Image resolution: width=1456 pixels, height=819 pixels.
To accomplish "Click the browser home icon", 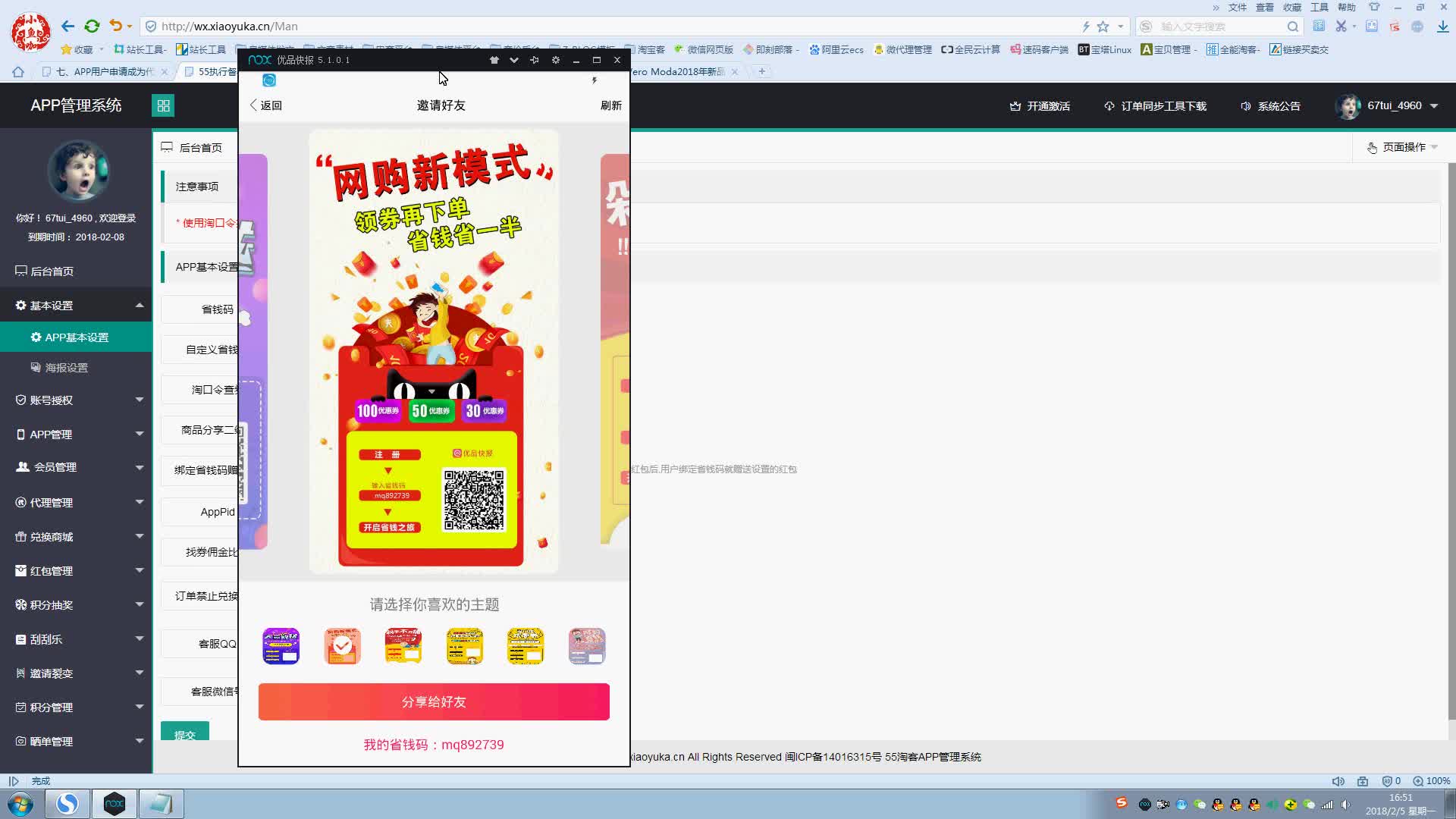I will pos(17,71).
